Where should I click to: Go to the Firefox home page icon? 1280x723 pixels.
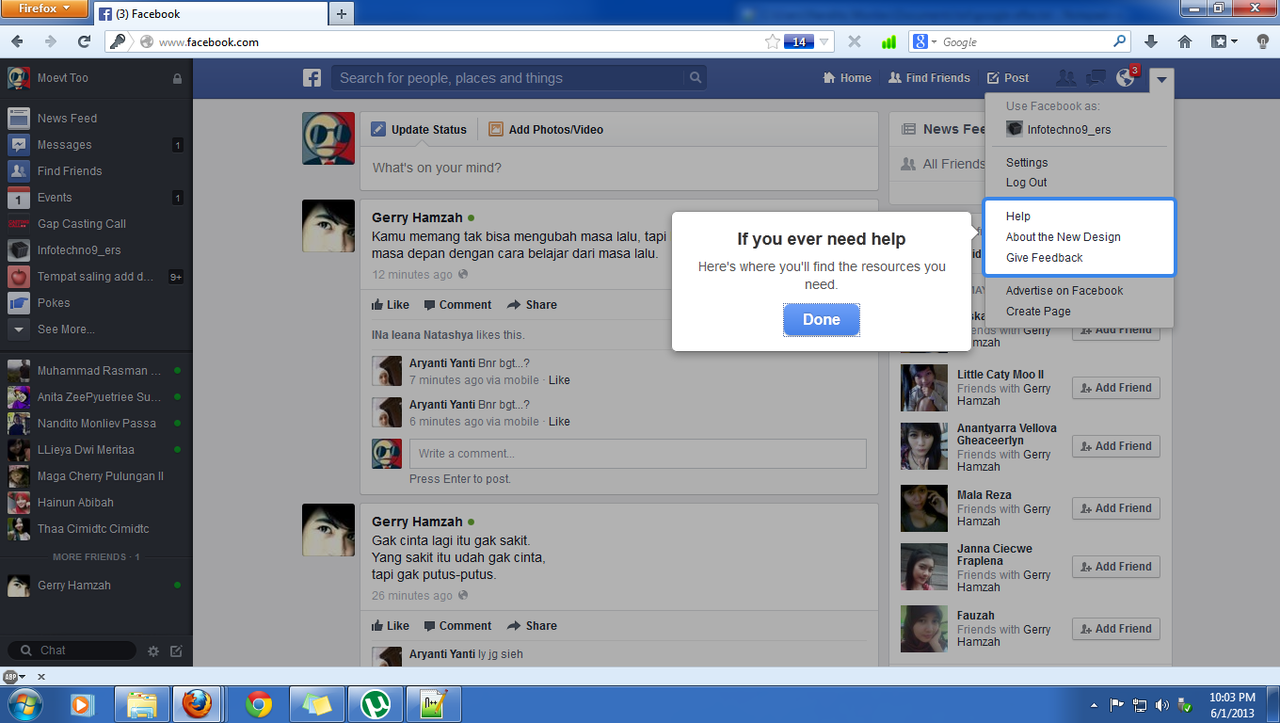coord(1184,42)
